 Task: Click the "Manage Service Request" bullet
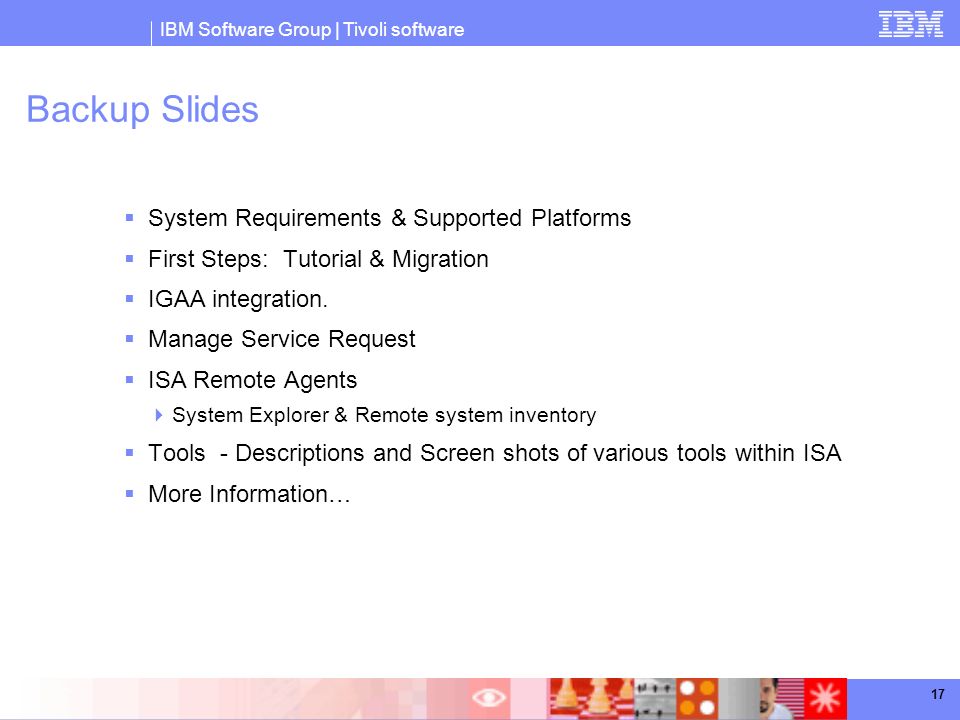coord(282,339)
